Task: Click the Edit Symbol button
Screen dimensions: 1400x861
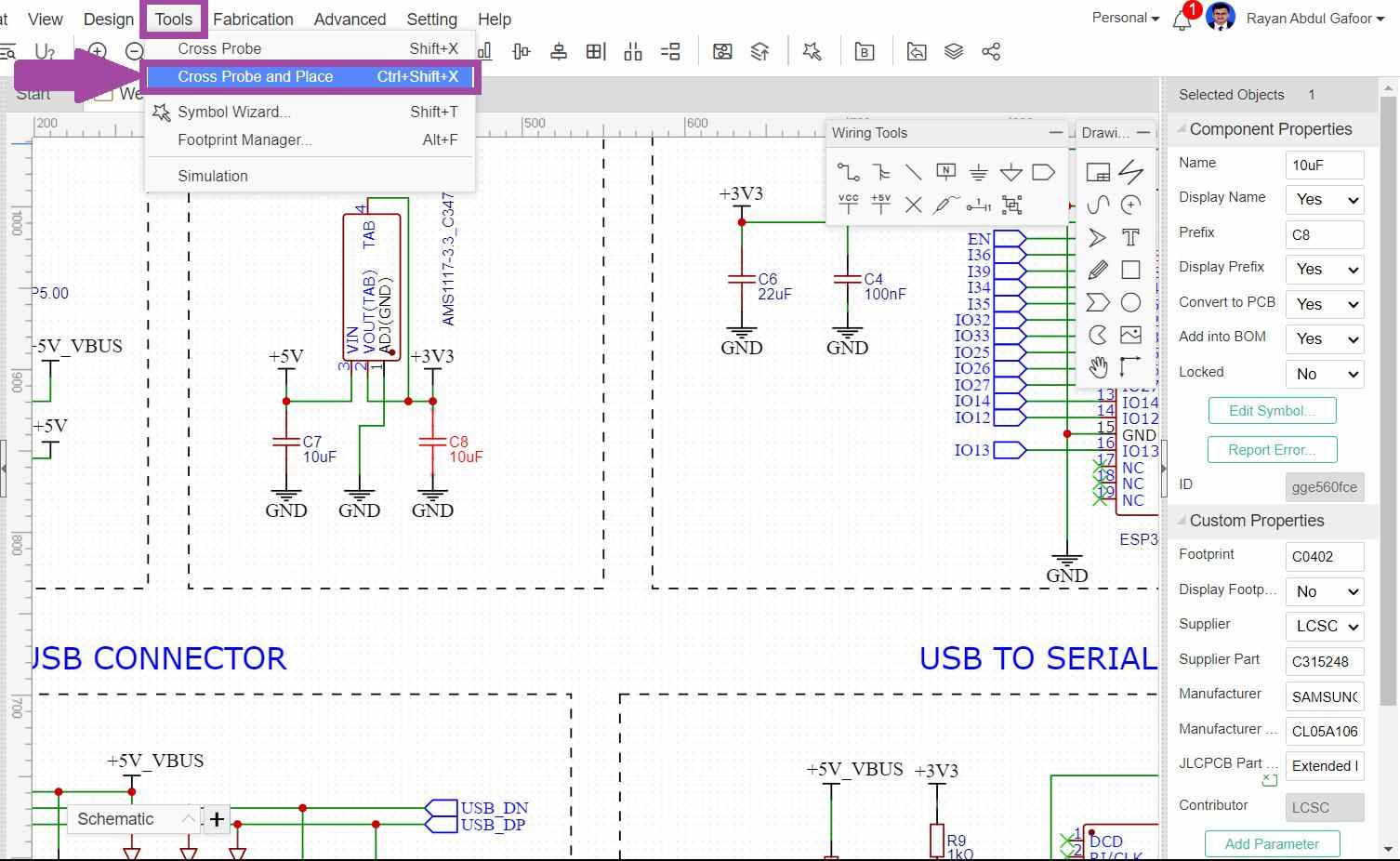Action: pyautogui.click(x=1271, y=411)
